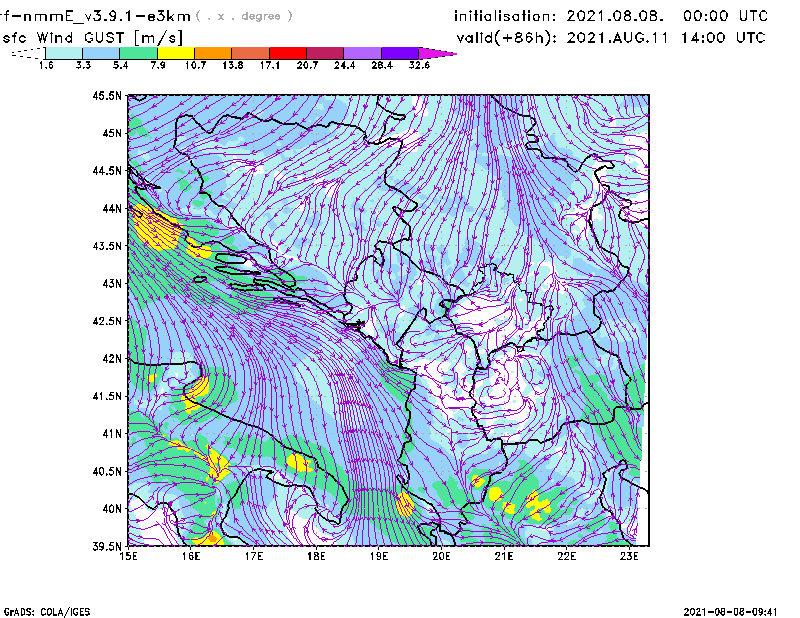The image size is (800, 618).
Task: Click the 43.5N latitude label
Action: coord(107,246)
